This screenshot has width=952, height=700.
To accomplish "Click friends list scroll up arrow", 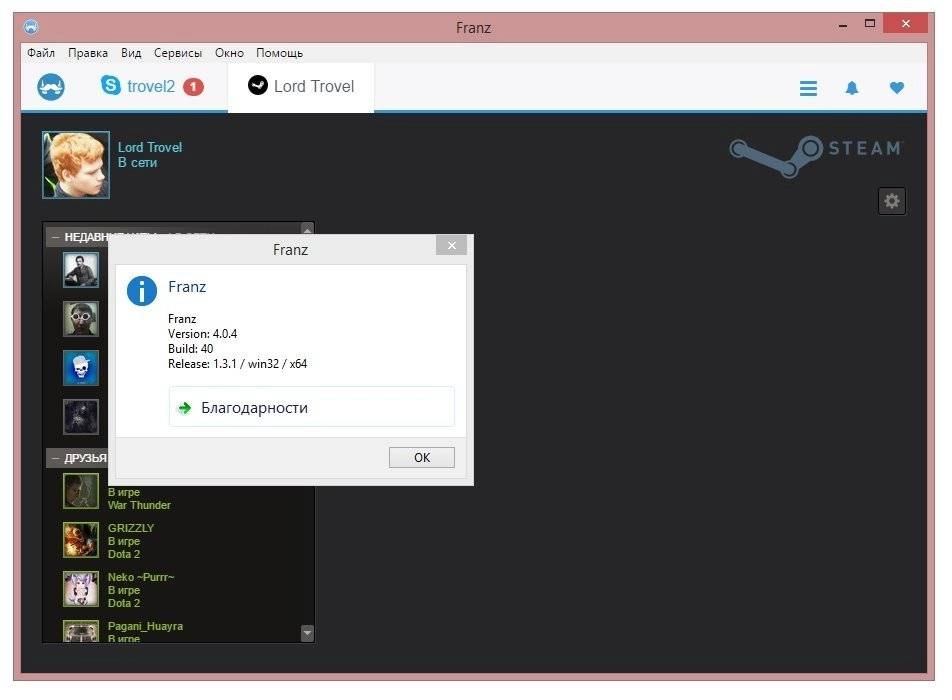I will tap(307, 229).
